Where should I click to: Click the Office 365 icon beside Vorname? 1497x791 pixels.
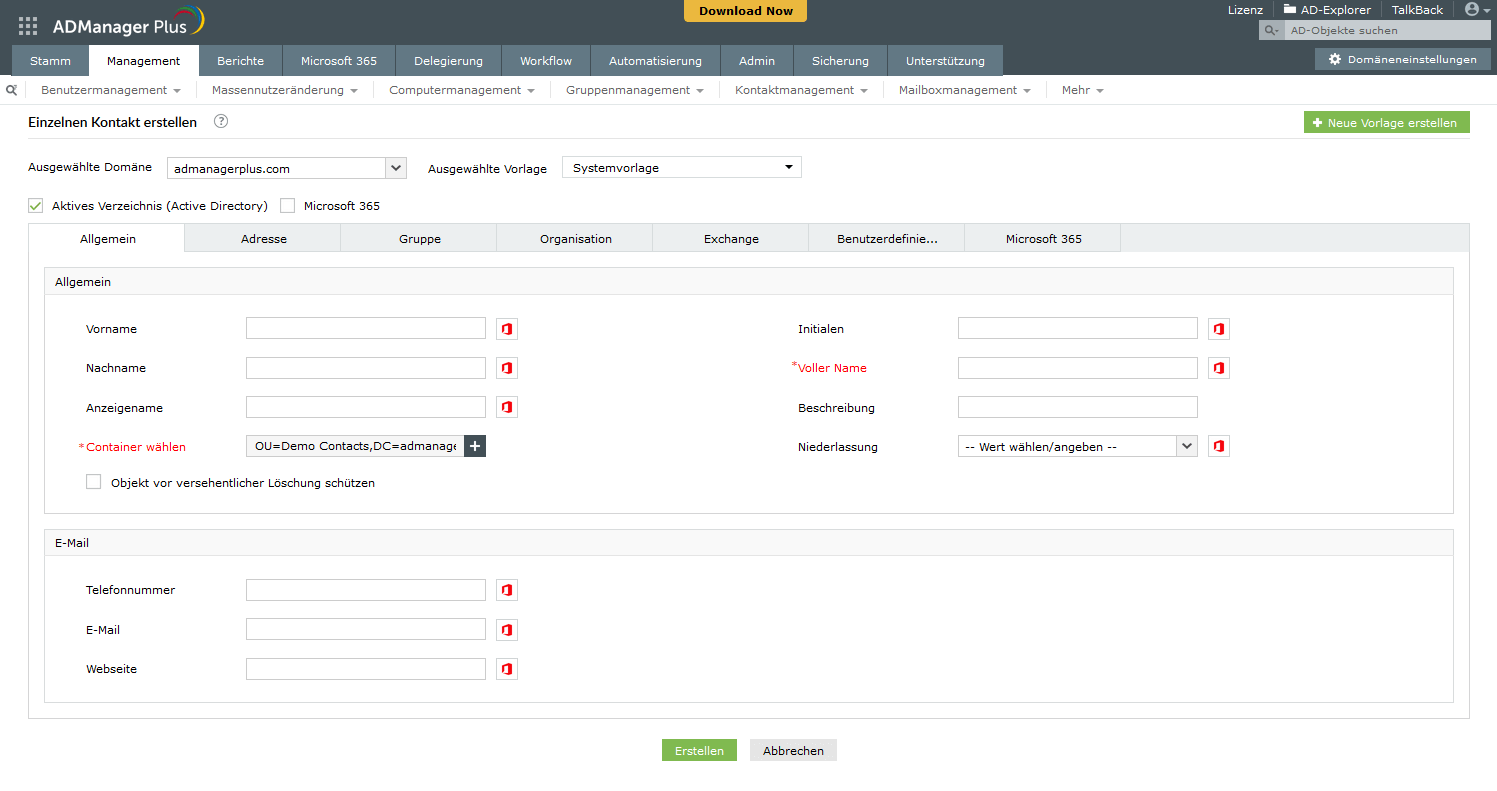pyautogui.click(x=507, y=329)
